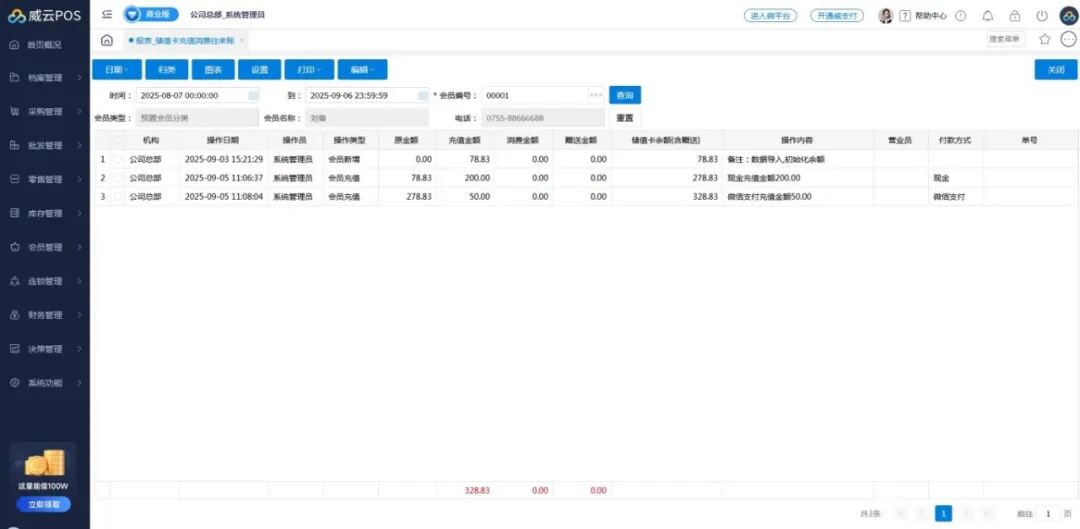Select the 储值卡充值消费往来账 report tab
The width and height of the screenshot is (1080, 529).
tap(187, 40)
